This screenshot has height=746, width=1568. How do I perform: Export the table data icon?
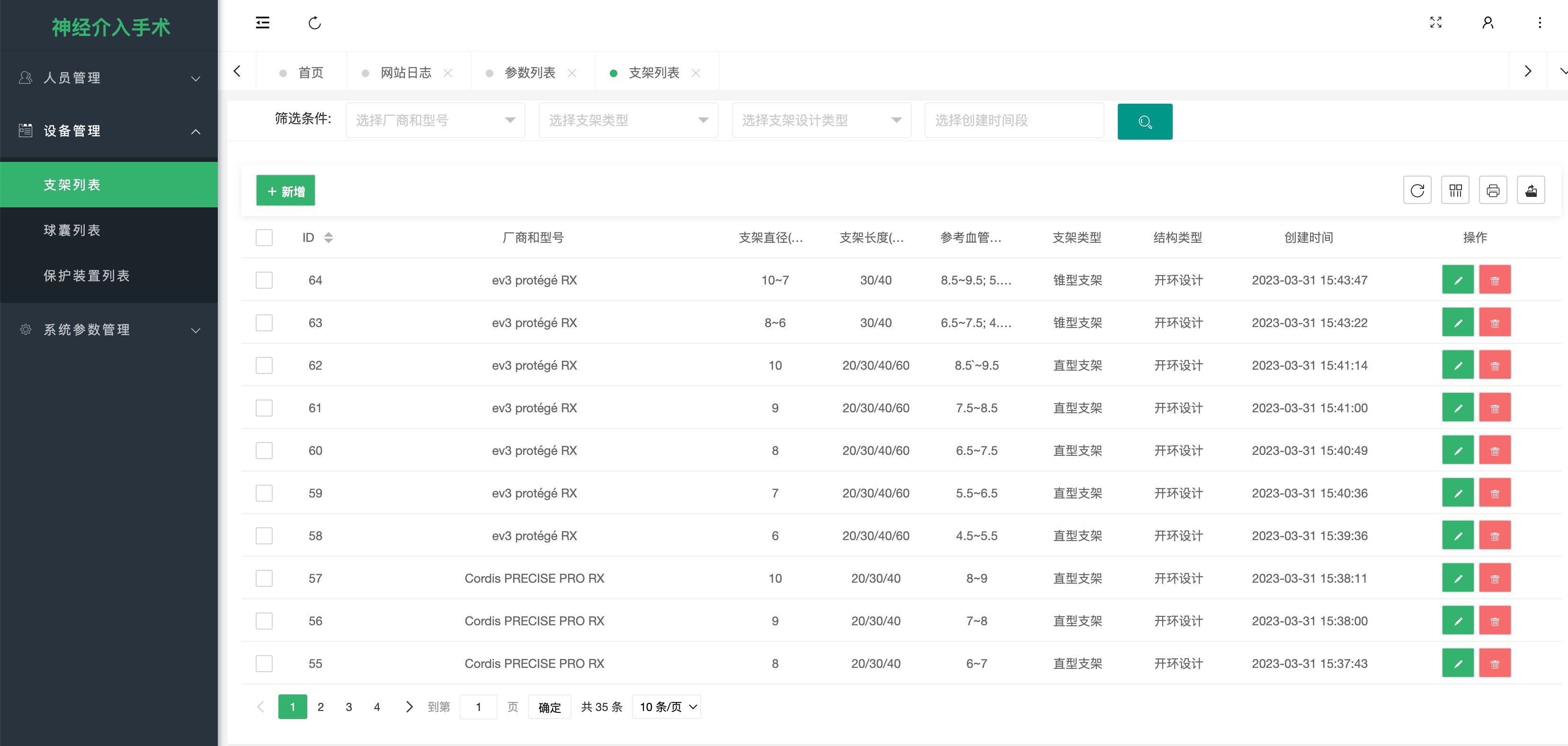click(x=1531, y=190)
